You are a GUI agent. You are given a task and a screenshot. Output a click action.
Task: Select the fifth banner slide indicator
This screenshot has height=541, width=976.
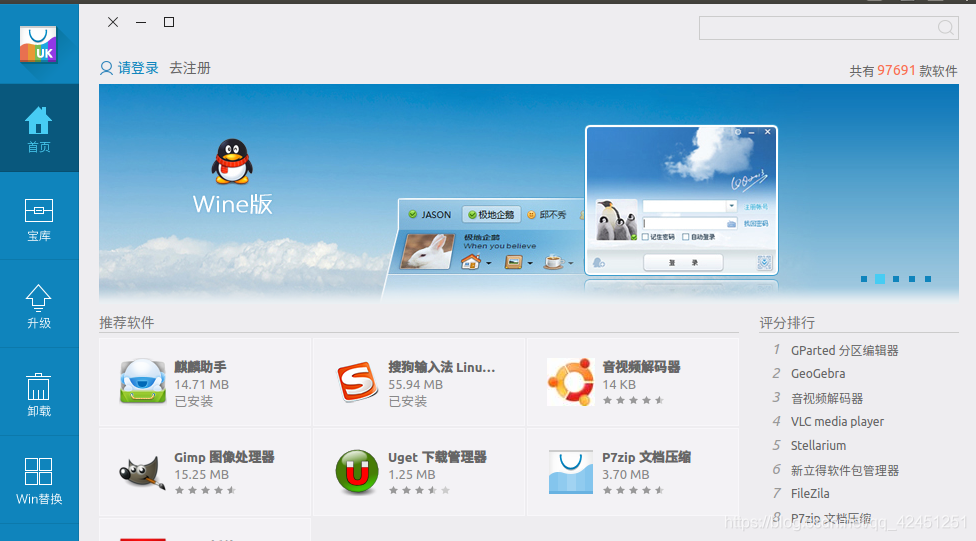(x=928, y=279)
